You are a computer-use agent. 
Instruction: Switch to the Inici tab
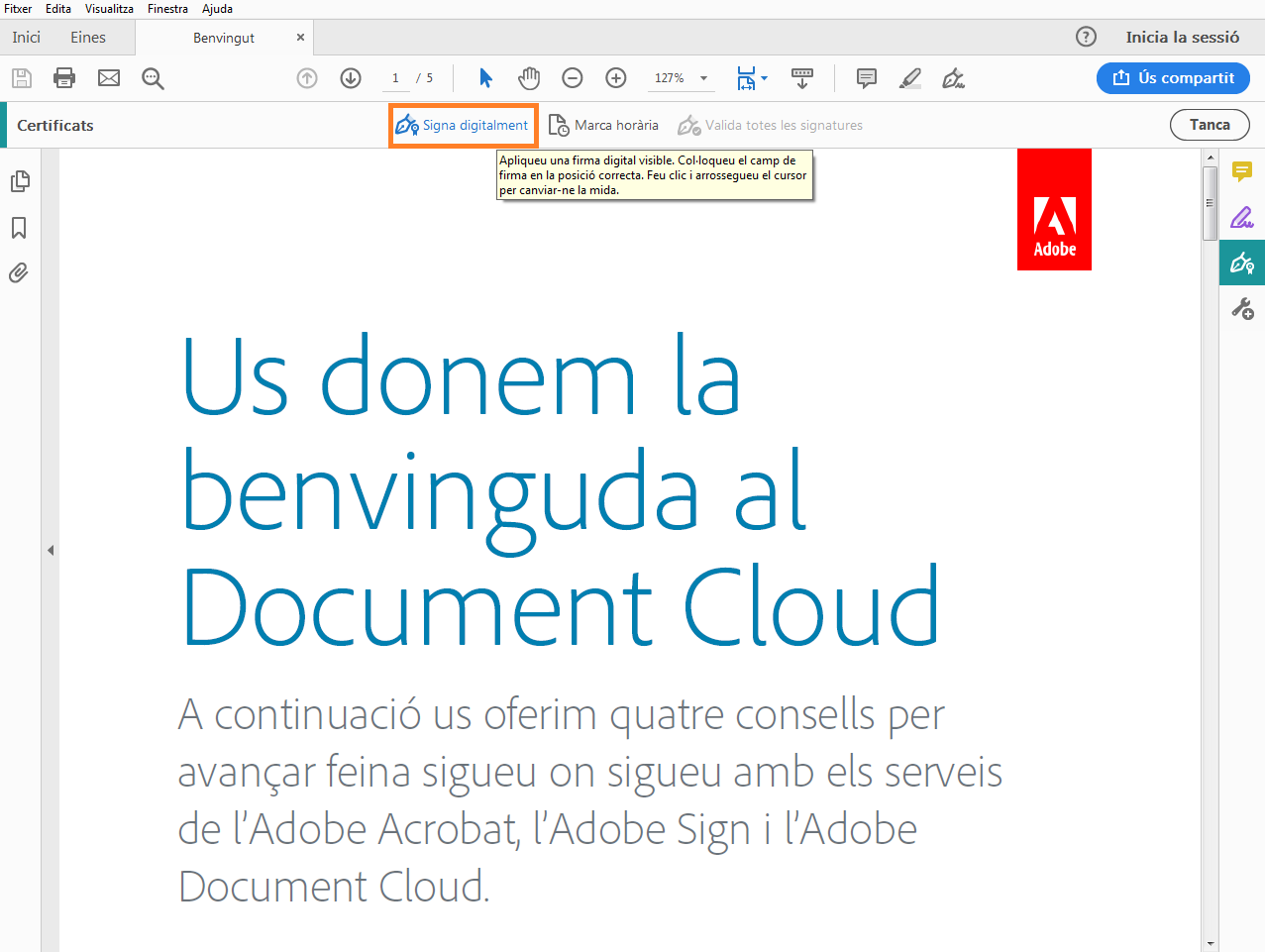[x=27, y=38]
